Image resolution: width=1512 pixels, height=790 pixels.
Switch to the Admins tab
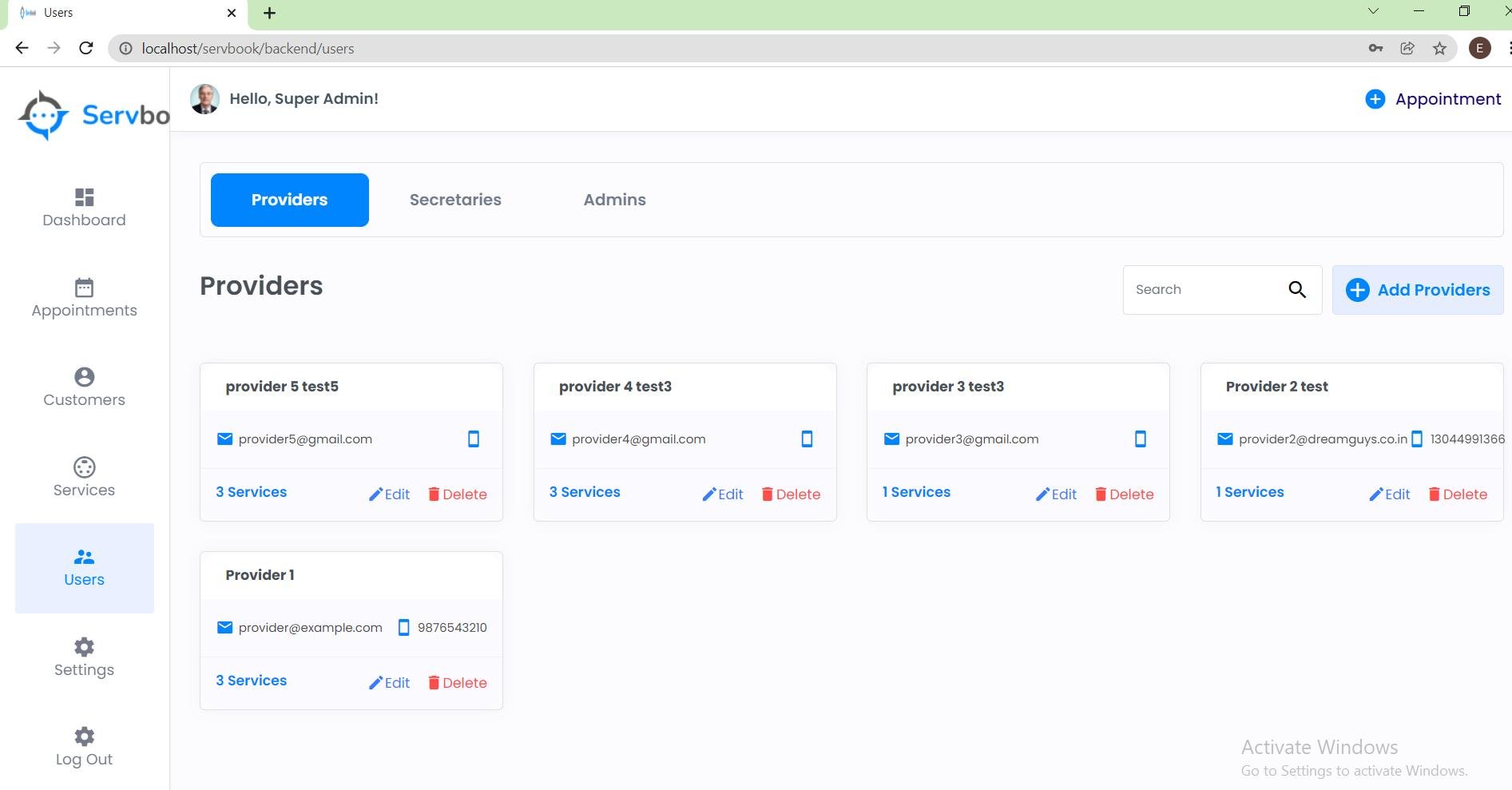tap(614, 200)
